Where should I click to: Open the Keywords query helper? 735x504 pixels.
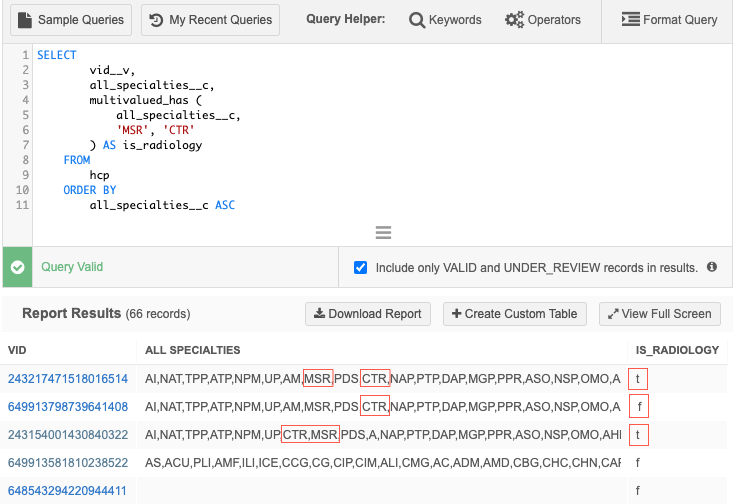(445, 20)
